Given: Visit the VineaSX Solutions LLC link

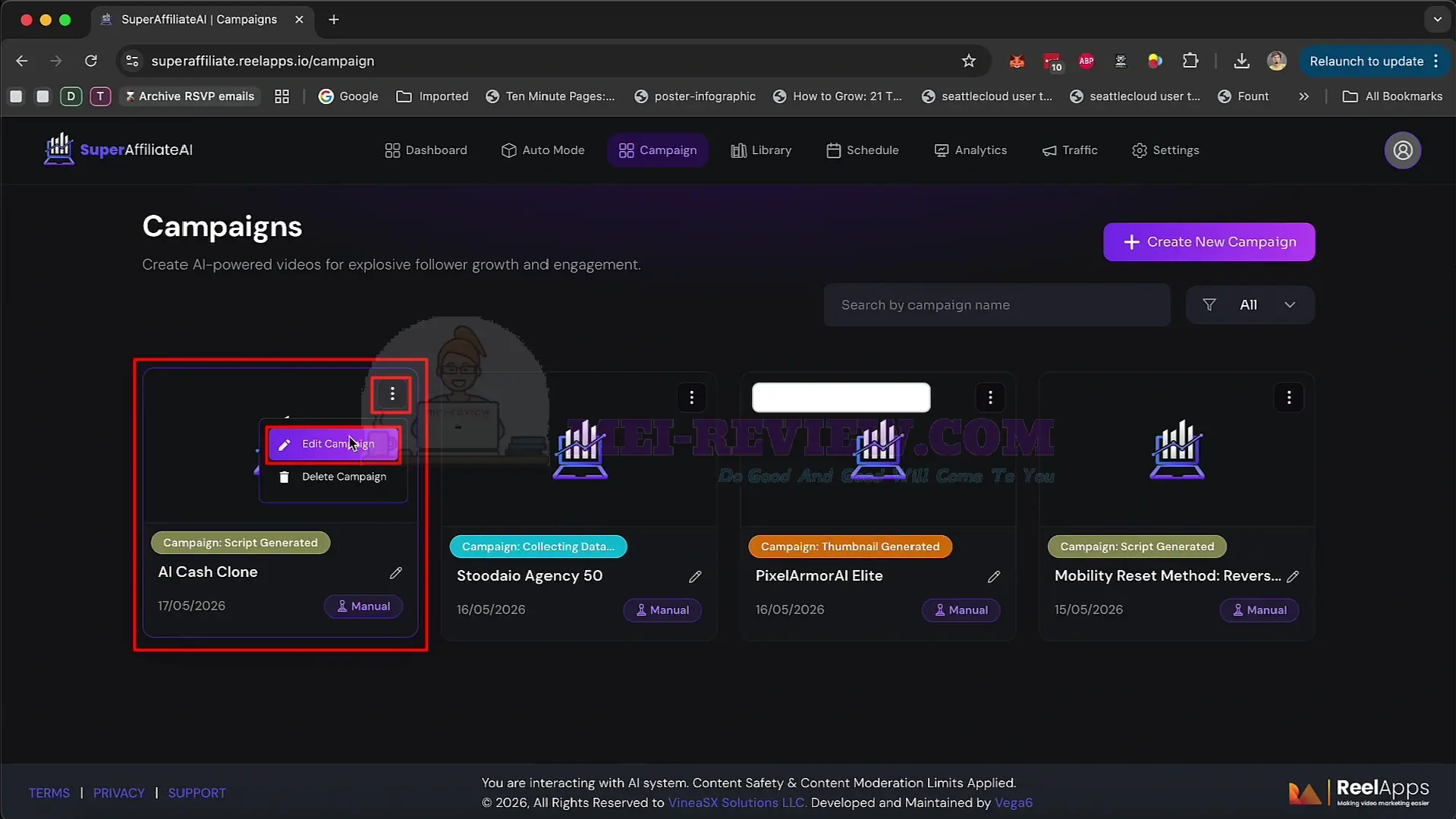Looking at the screenshot, I should coord(737,803).
